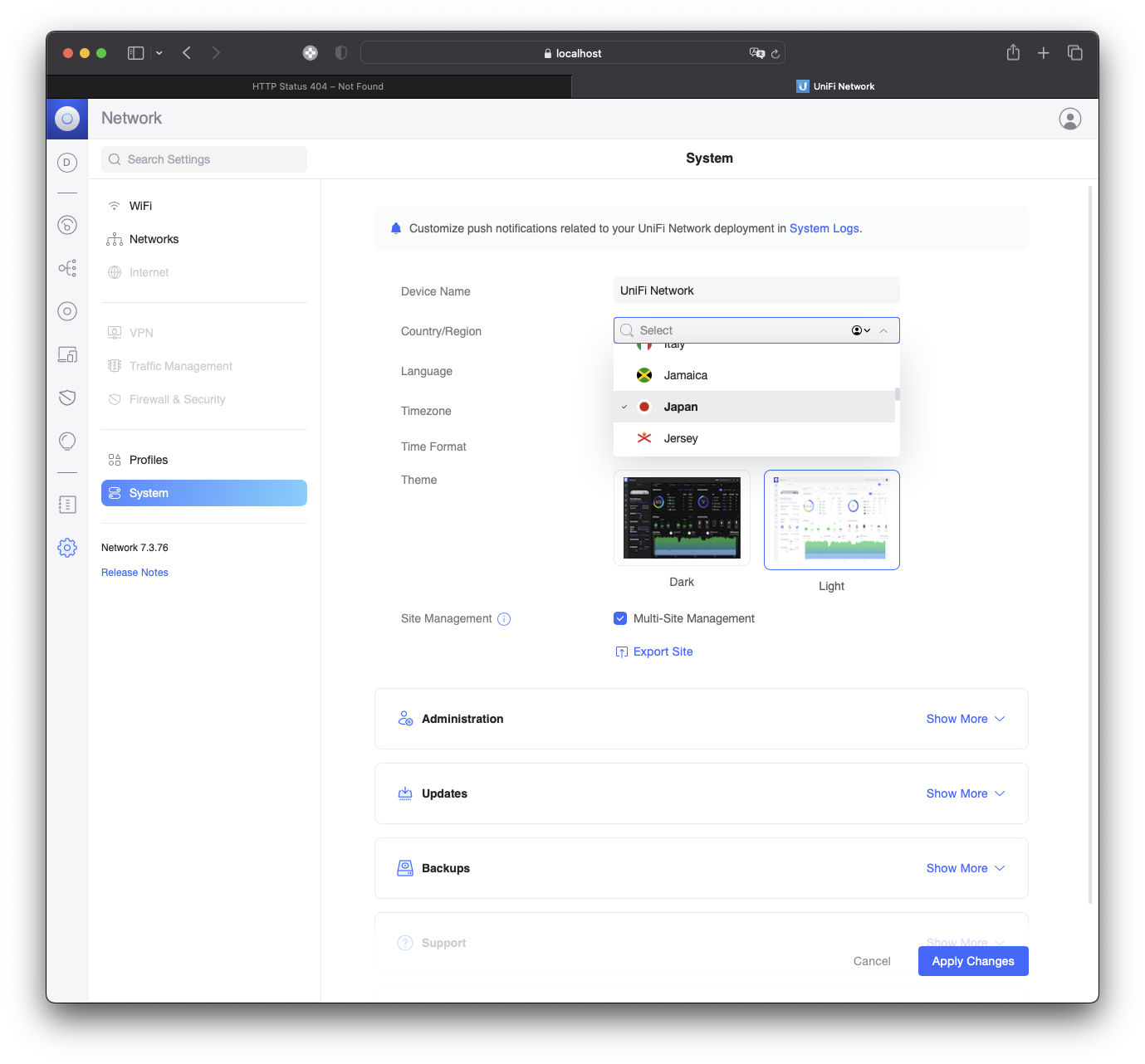Click the localhost address bar

click(573, 53)
